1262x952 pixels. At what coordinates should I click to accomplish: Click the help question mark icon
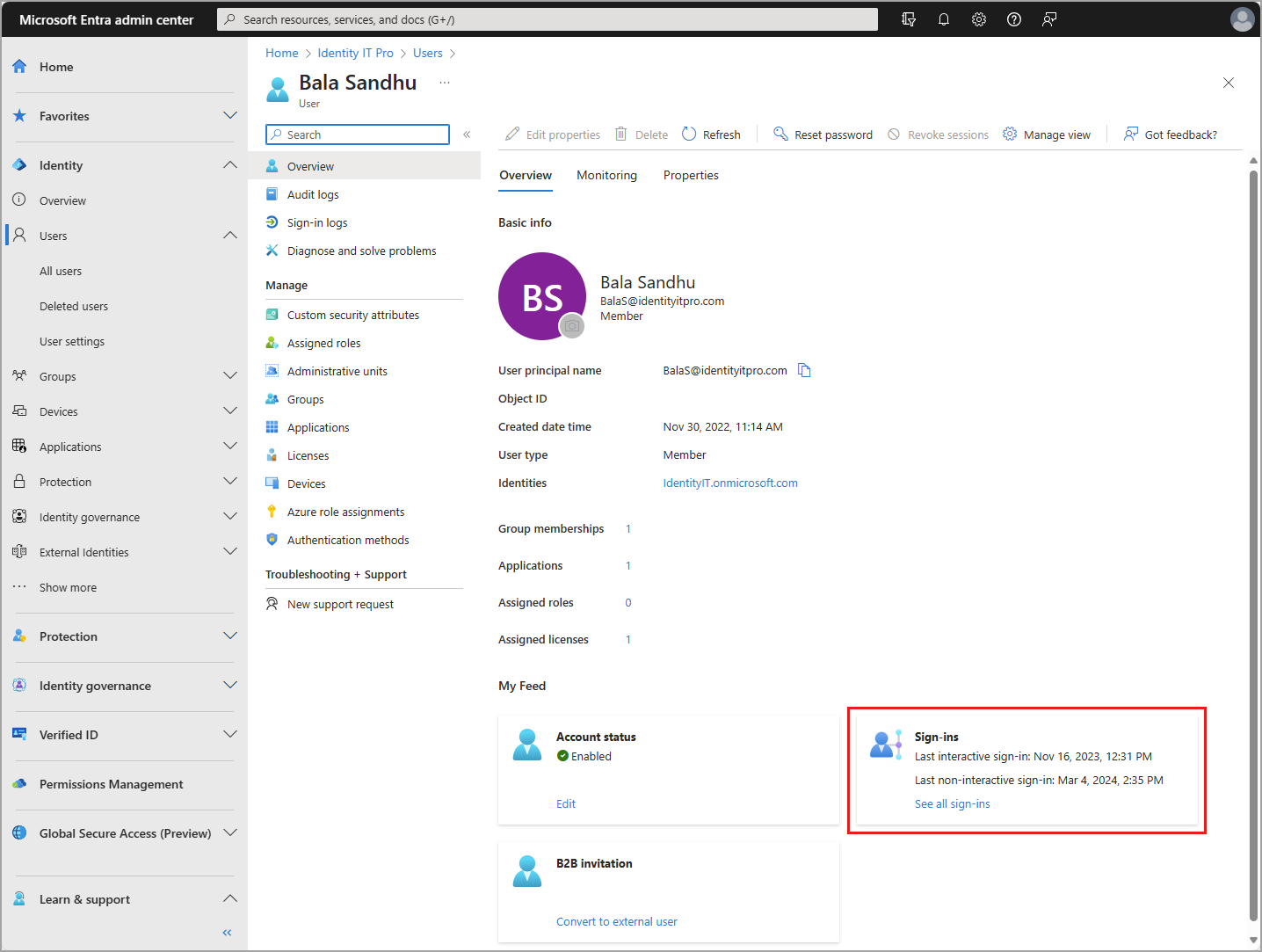pyautogui.click(x=1014, y=19)
